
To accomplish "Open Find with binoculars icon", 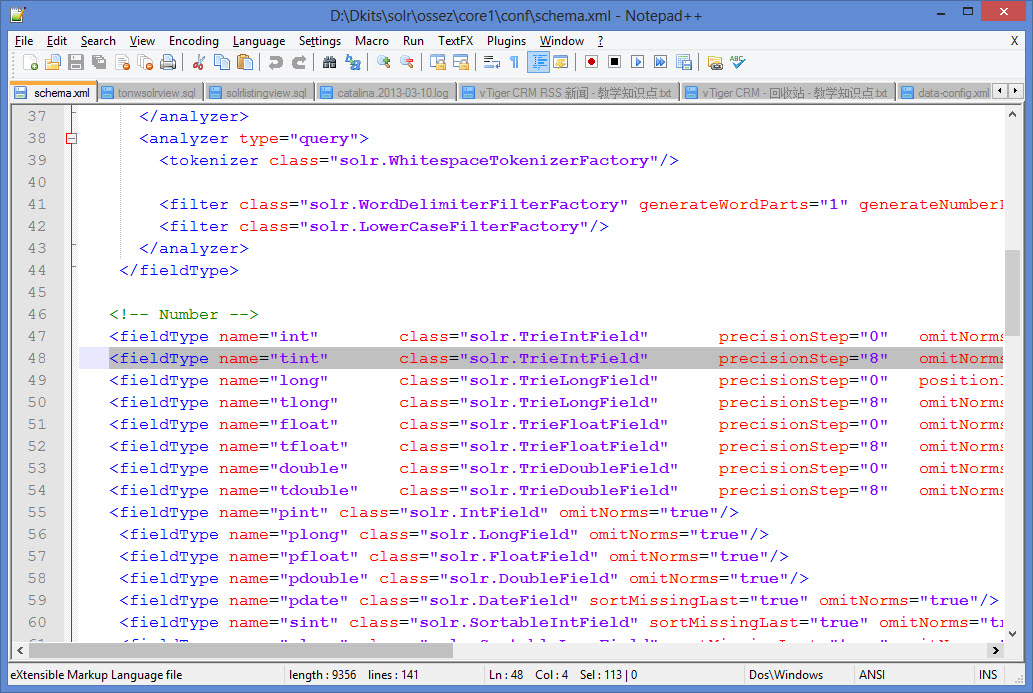I will click(329, 63).
